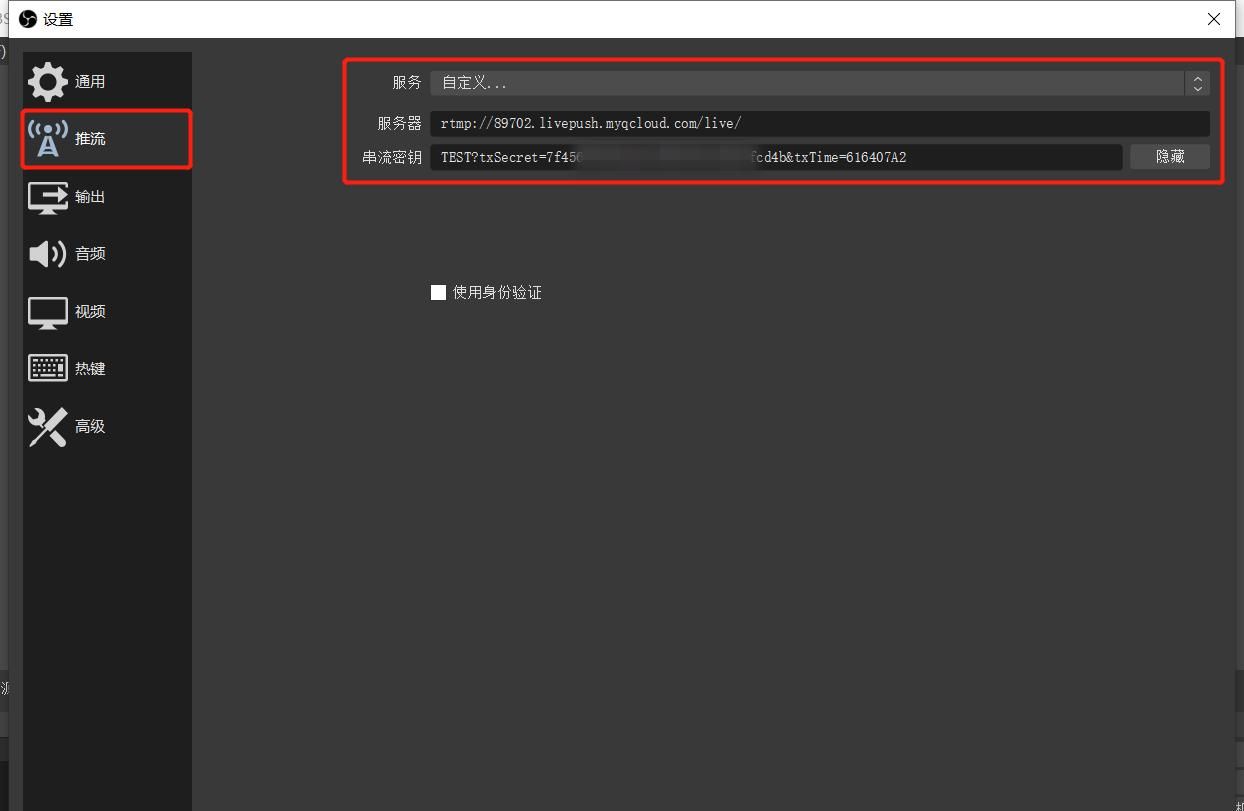
Task: Switch to the 高级 settings tab label
Action: [90, 427]
